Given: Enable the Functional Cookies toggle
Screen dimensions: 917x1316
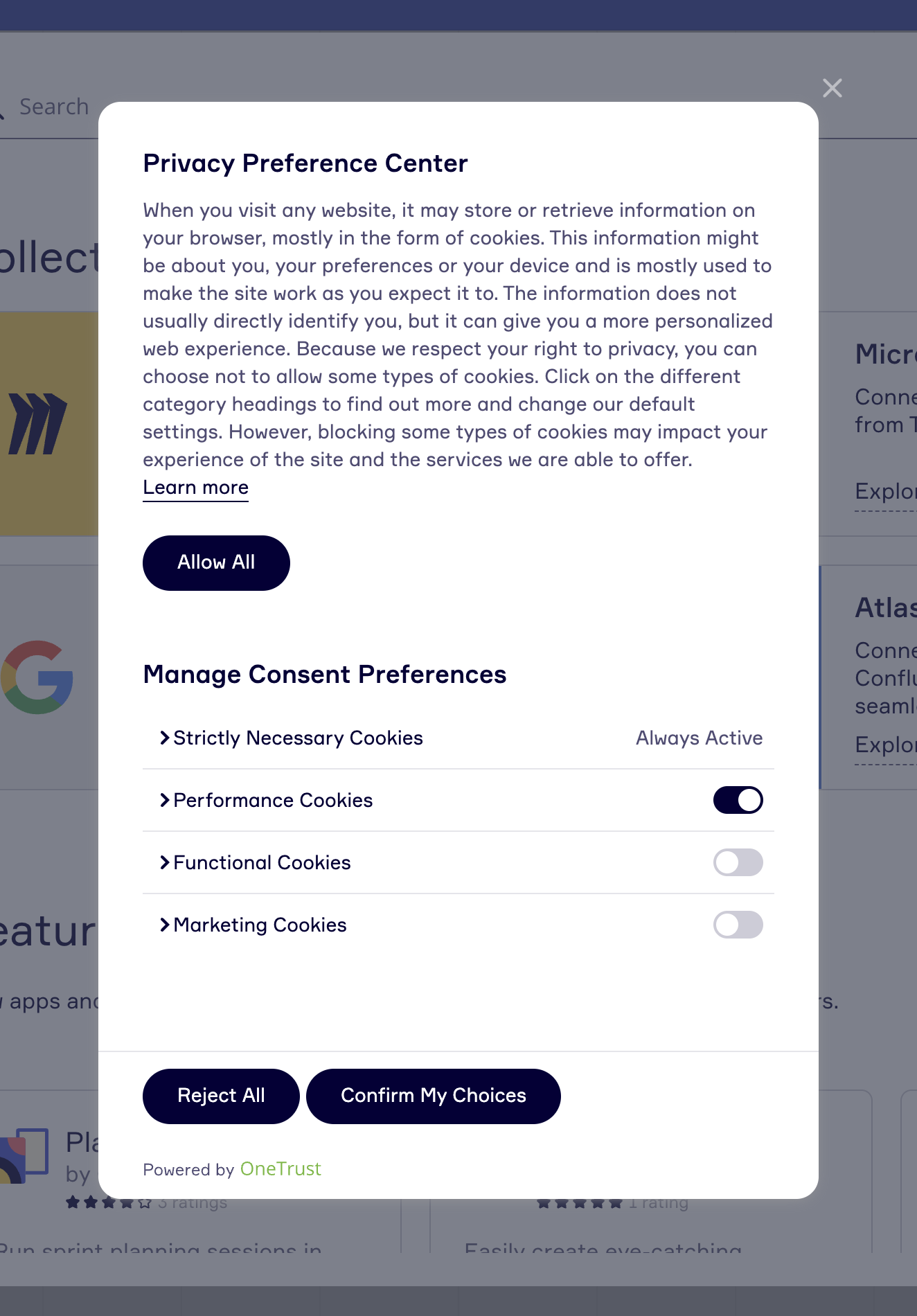Looking at the screenshot, I should (738, 862).
